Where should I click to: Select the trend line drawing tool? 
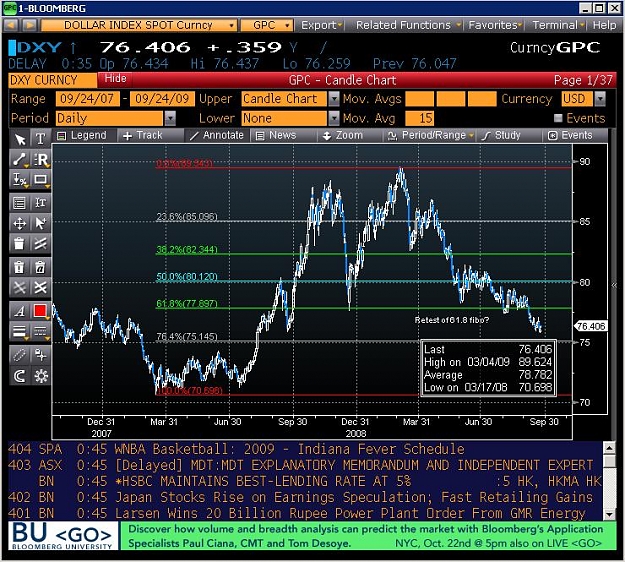click(x=19, y=159)
